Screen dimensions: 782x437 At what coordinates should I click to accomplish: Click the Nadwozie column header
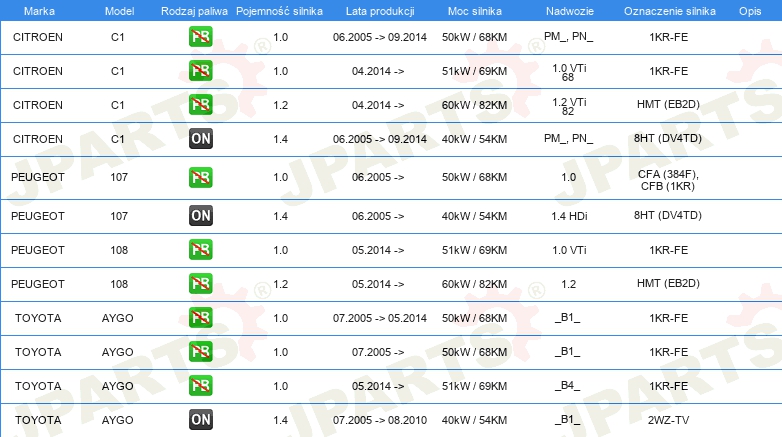point(570,11)
